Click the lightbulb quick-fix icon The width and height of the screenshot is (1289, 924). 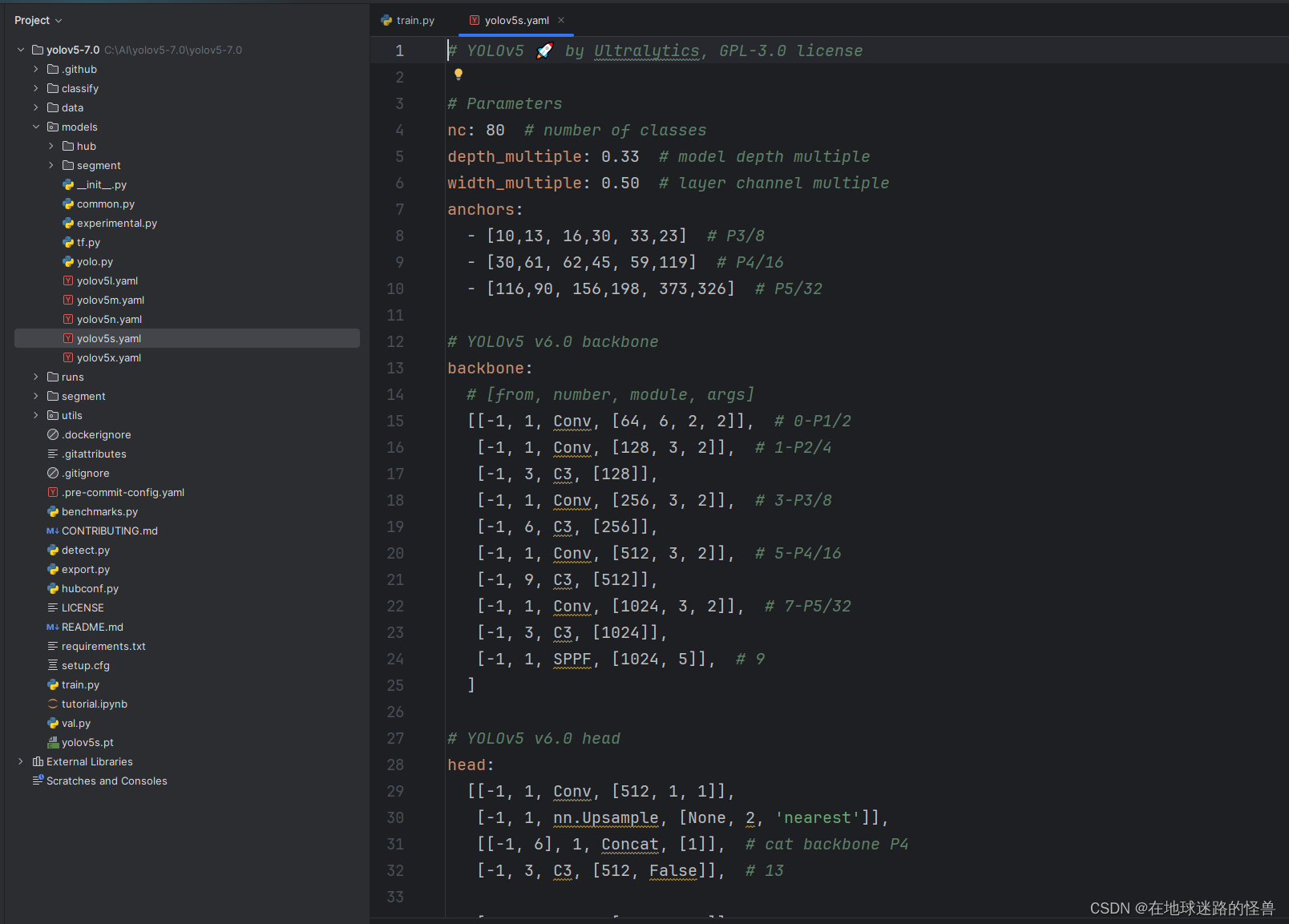pos(459,75)
